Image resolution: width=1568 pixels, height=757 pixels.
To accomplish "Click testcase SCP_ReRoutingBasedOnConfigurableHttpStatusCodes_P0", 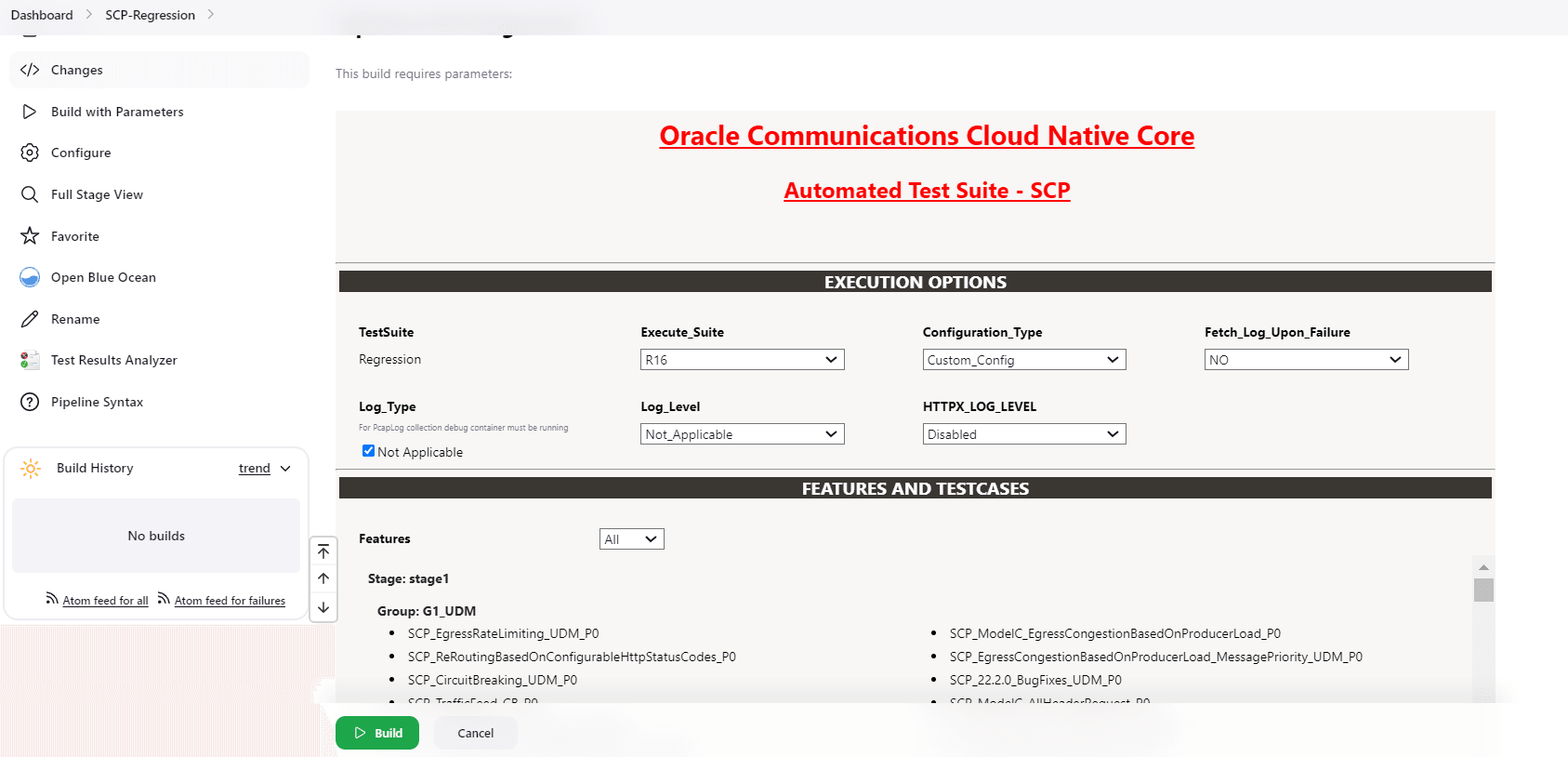I will click(572, 657).
